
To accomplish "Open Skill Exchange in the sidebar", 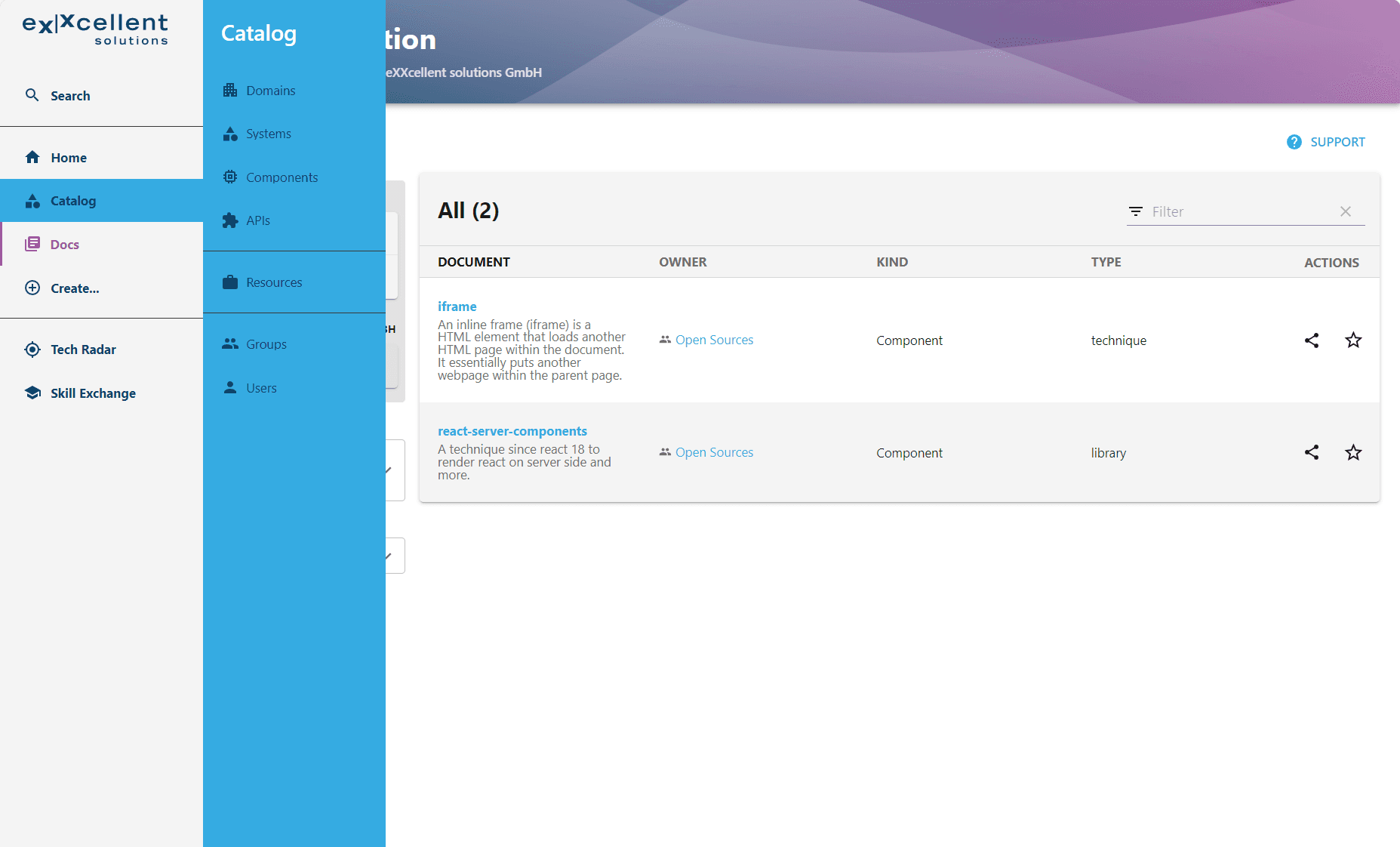I will point(102,393).
